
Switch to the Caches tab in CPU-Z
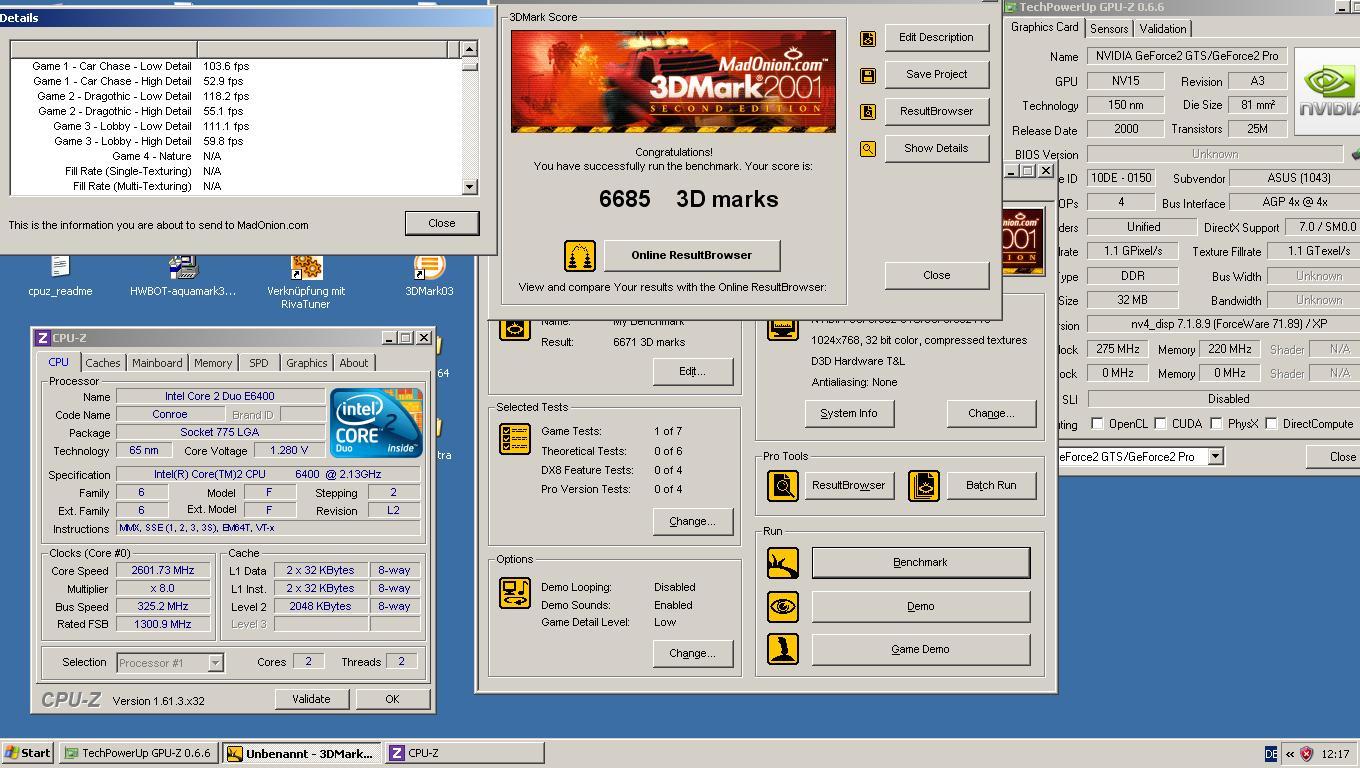coord(102,363)
